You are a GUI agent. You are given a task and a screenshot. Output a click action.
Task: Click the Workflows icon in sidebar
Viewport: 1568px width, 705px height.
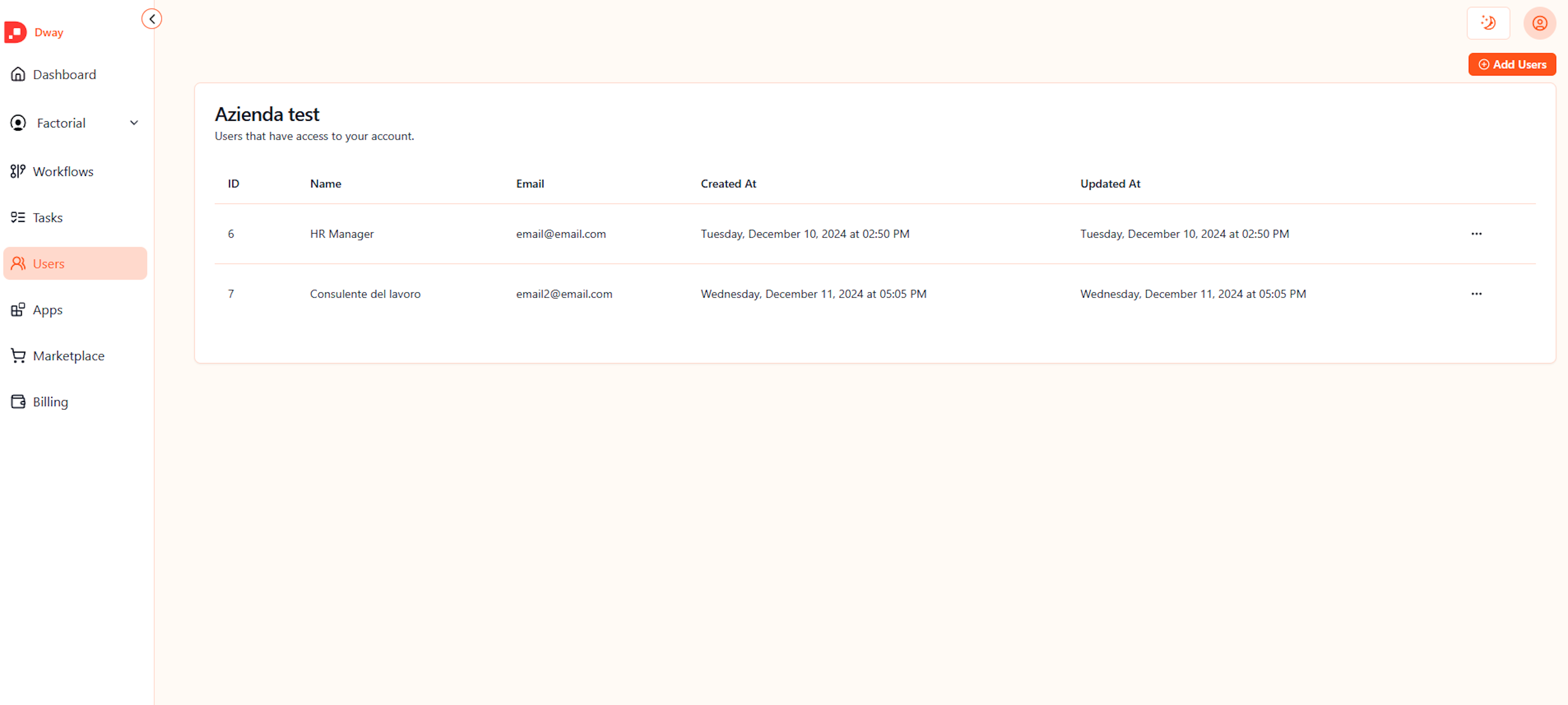click(x=18, y=171)
